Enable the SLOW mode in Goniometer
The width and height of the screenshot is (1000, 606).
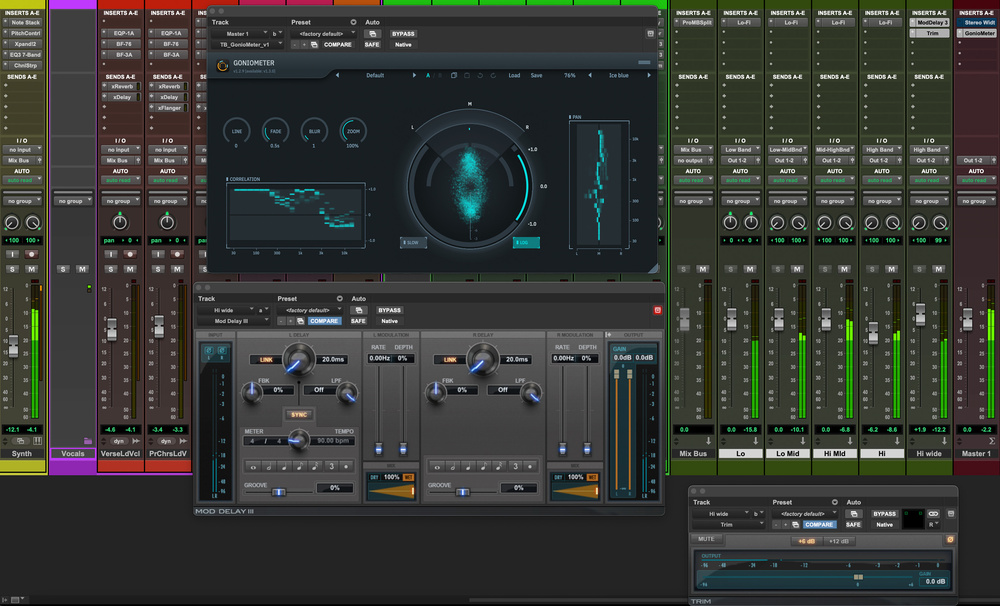click(412, 242)
